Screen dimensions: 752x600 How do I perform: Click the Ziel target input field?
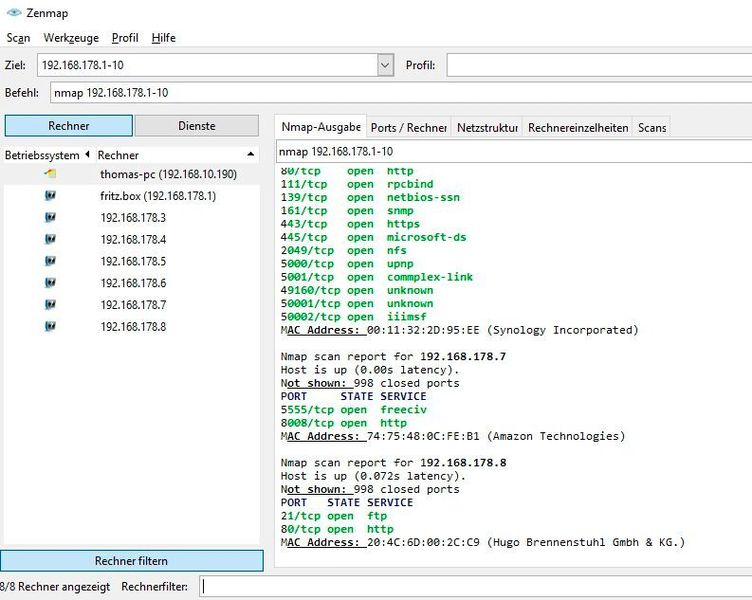209,65
